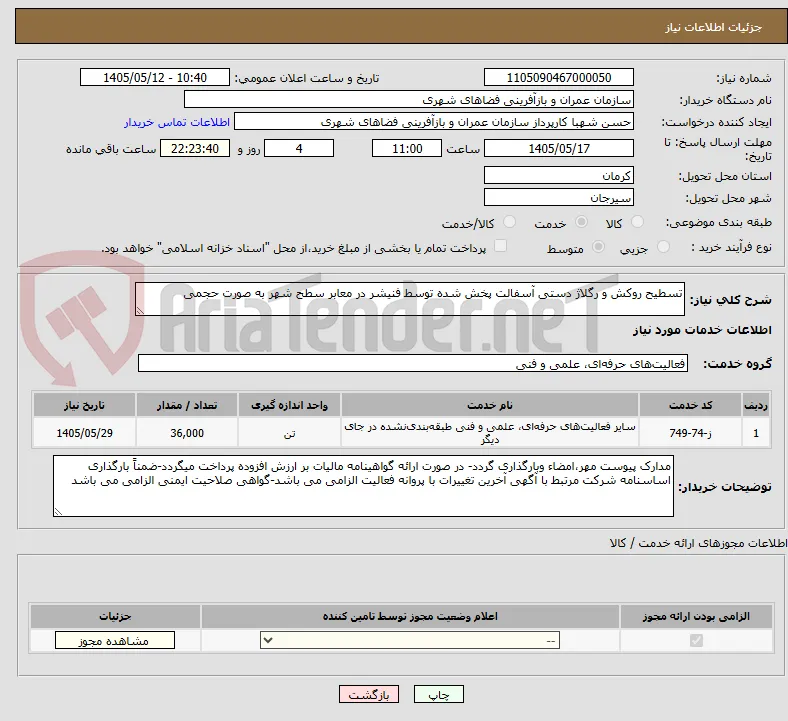Screen dimensions: 788x721
Task: Click the row number cell 1
Action: (x=756, y=433)
